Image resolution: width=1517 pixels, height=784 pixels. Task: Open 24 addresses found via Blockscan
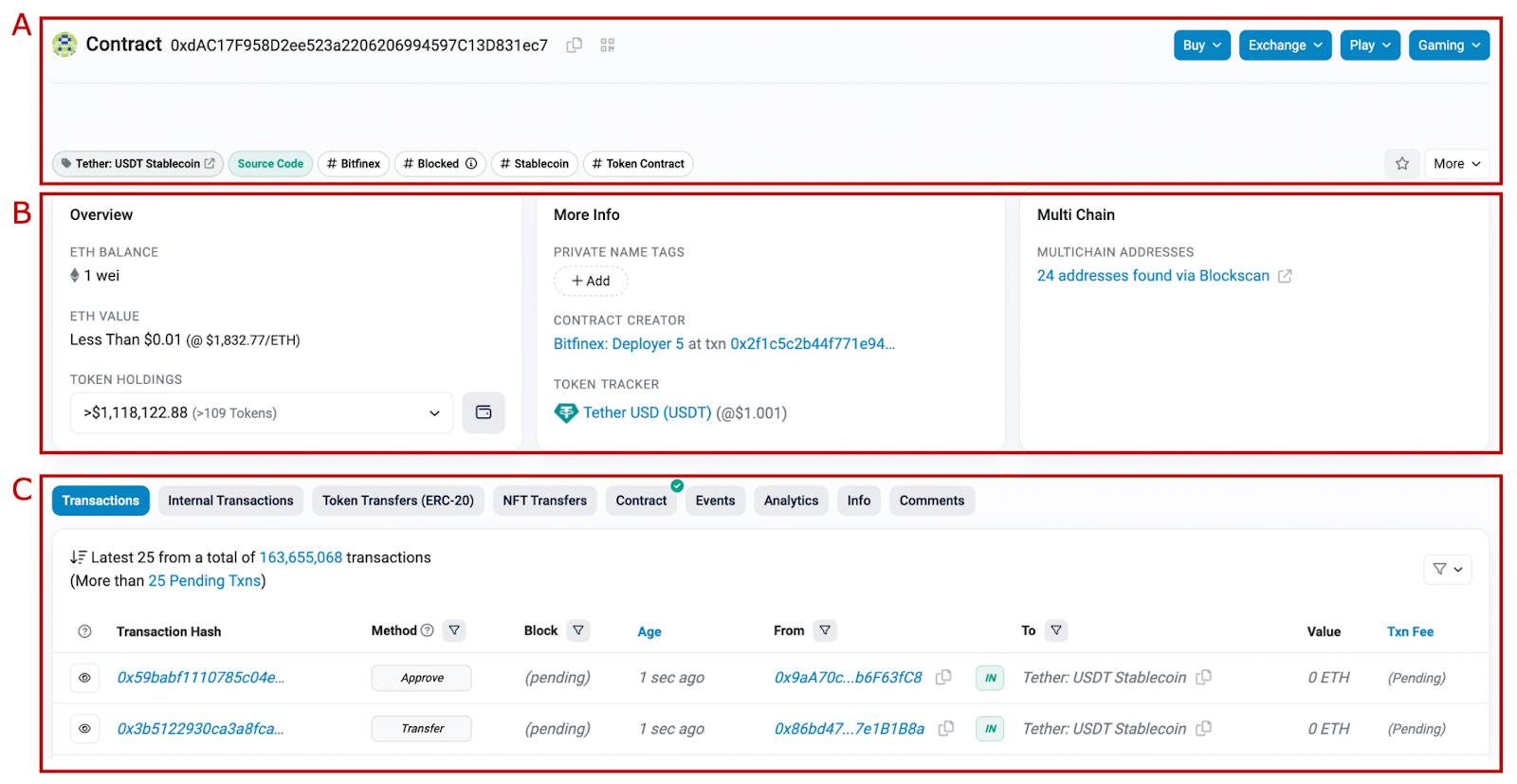click(x=1153, y=276)
